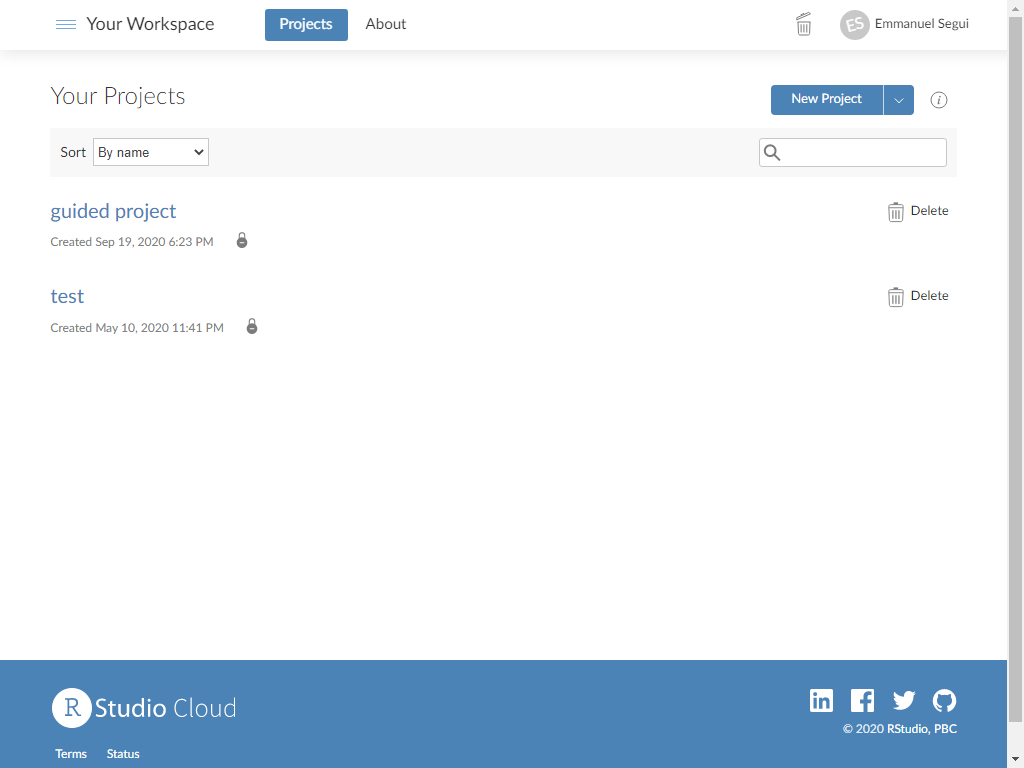
Task: Click the RStudio Cloud logo in the footer
Action: (143, 707)
